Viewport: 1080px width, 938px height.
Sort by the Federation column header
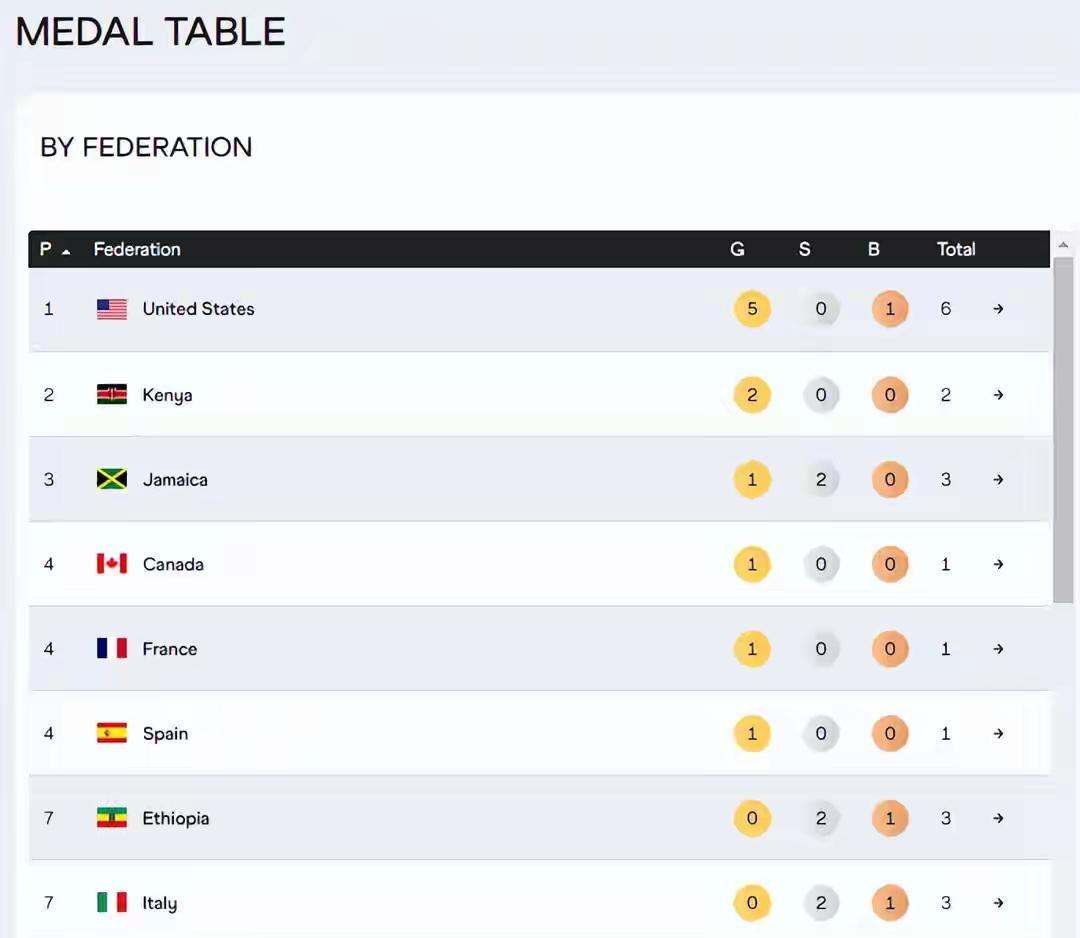pyautogui.click(x=137, y=249)
